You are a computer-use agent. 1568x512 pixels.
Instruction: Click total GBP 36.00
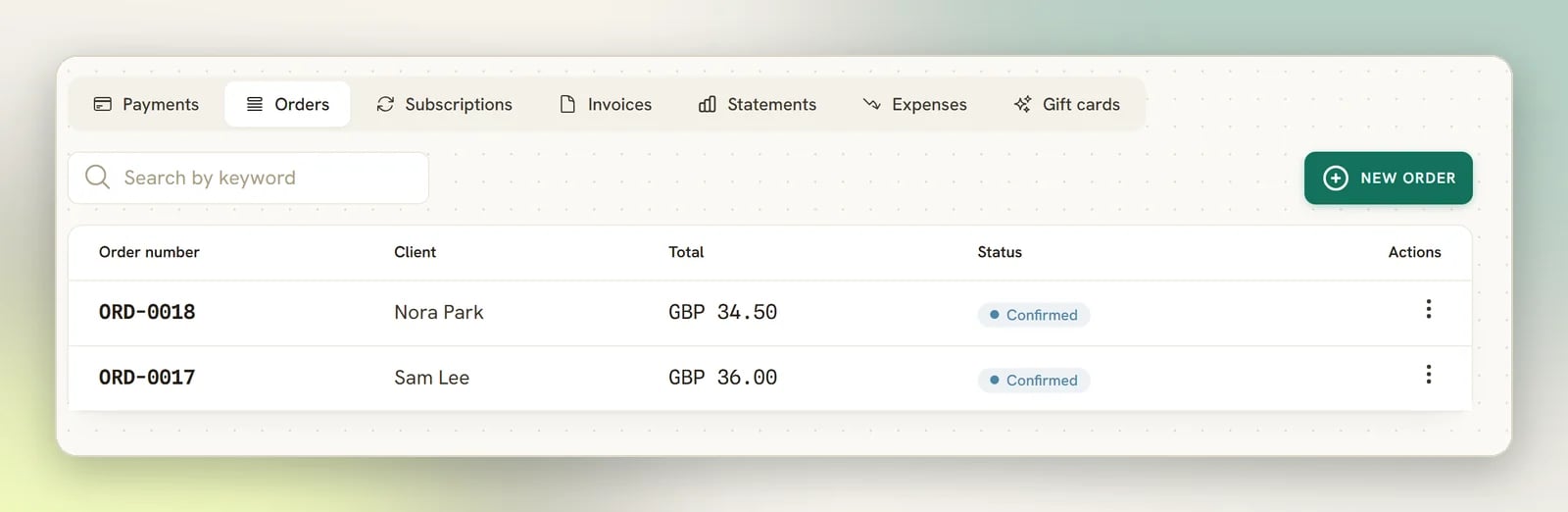[722, 378]
